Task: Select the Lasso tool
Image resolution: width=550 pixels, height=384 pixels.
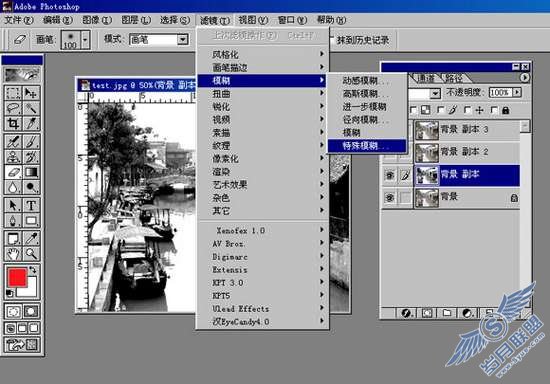Action: click(x=13, y=108)
